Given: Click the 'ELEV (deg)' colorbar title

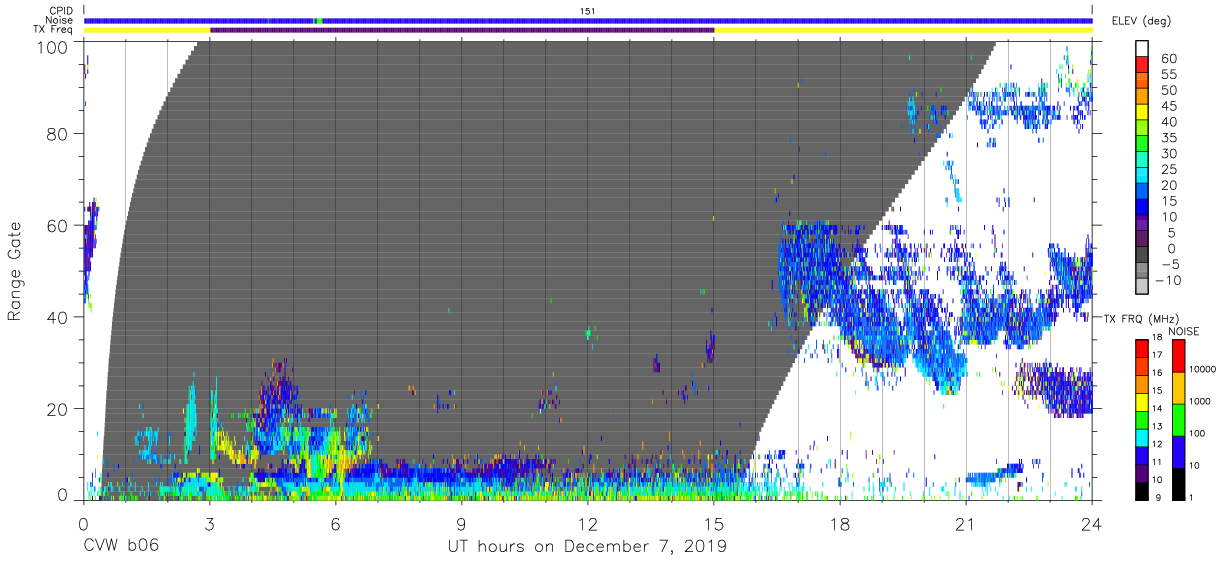Looking at the screenshot, I should pyautogui.click(x=1141, y=20).
